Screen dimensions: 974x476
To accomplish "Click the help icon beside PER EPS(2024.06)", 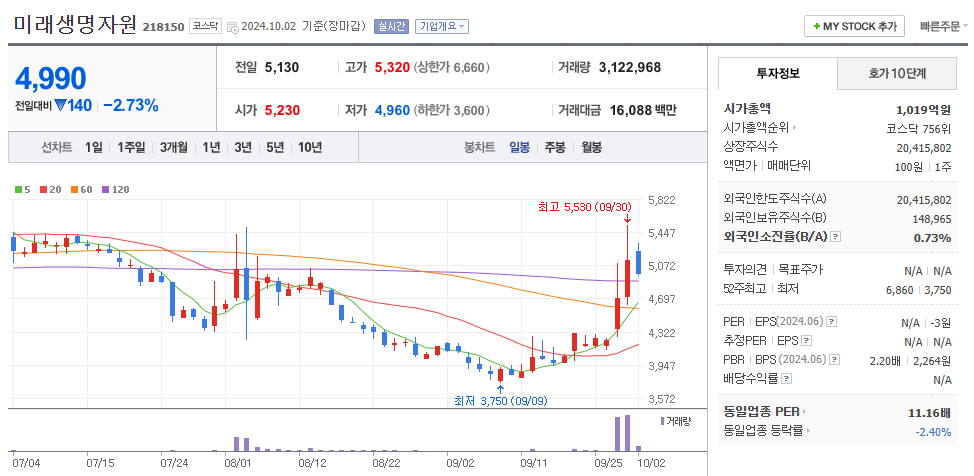I will coord(832,322).
